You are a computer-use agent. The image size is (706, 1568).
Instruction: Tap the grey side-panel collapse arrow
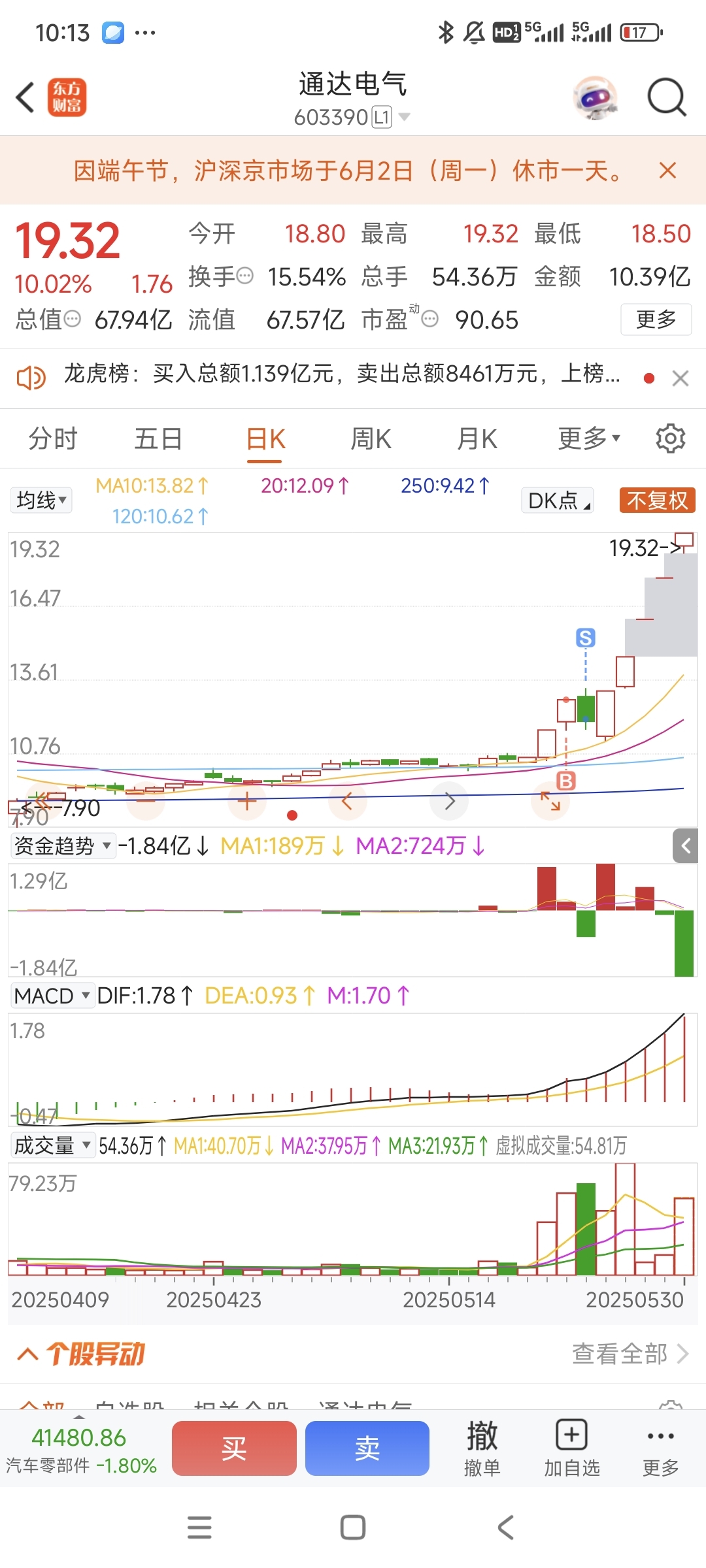tap(686, 846)
